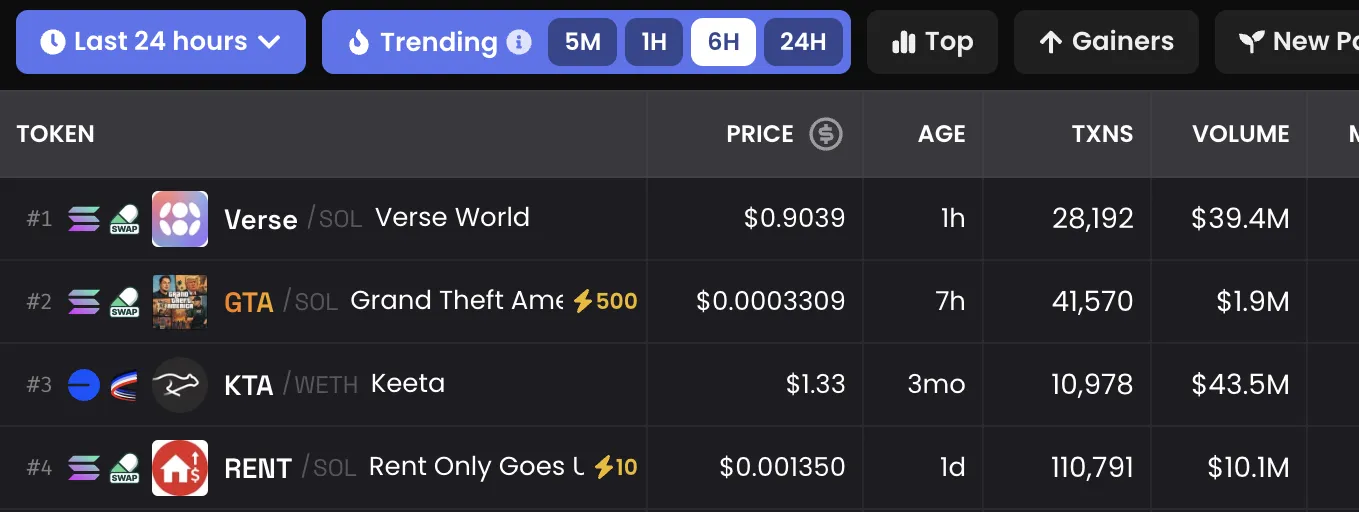Click the dollar sign price toggle icon
The height and width of the screenshot is (512, 1359).
826,134
